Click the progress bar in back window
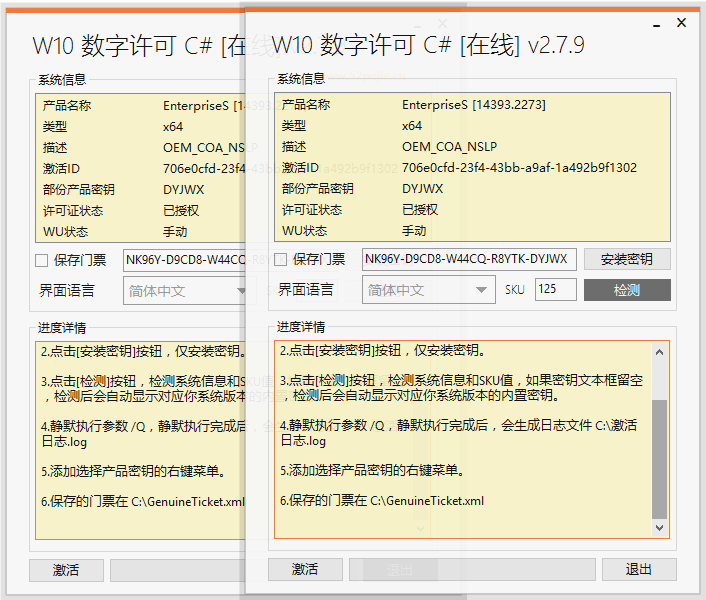The image size is (706, 600). (x=178, y=570)
